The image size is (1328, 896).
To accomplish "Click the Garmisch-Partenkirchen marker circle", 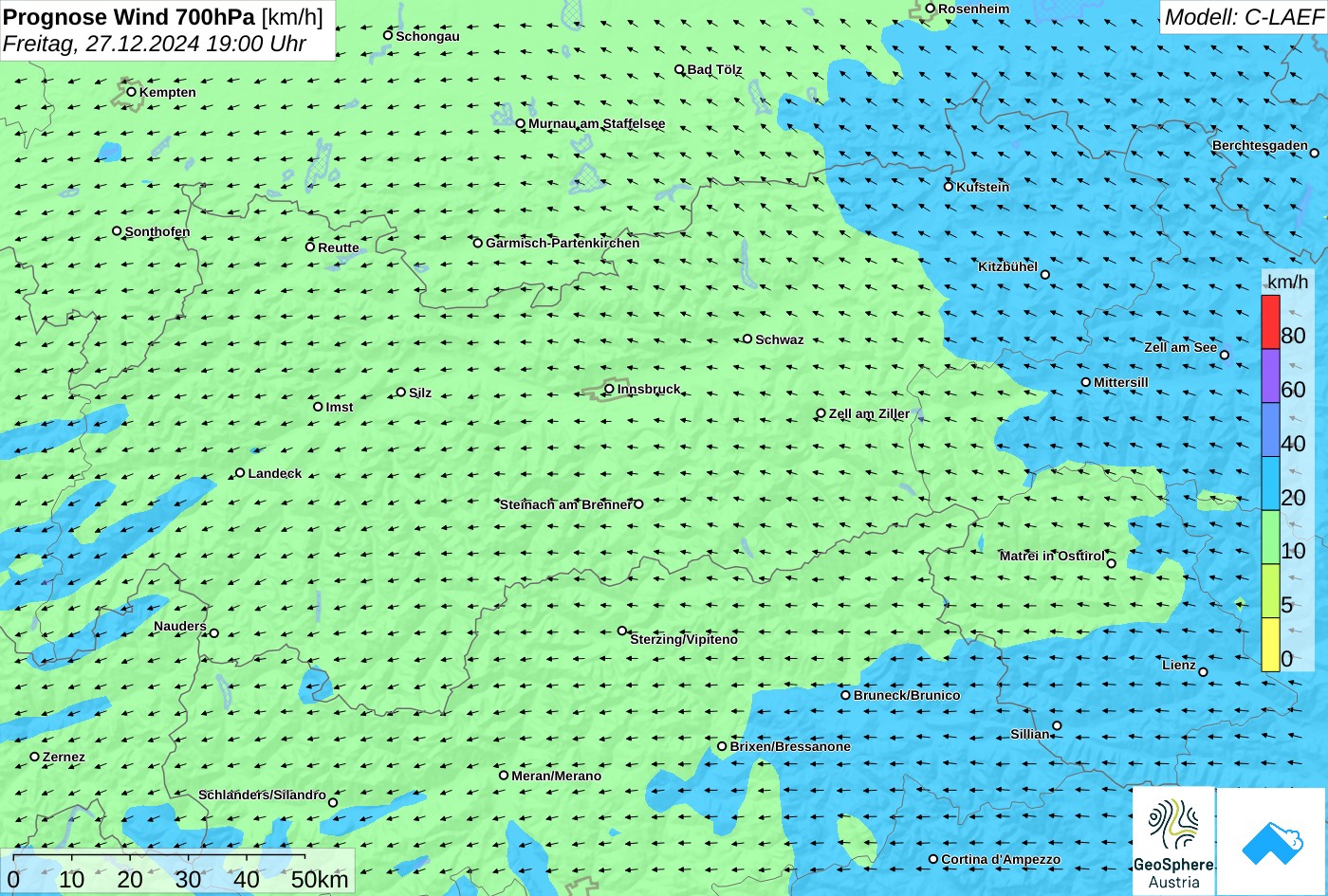I will [478, 243].
